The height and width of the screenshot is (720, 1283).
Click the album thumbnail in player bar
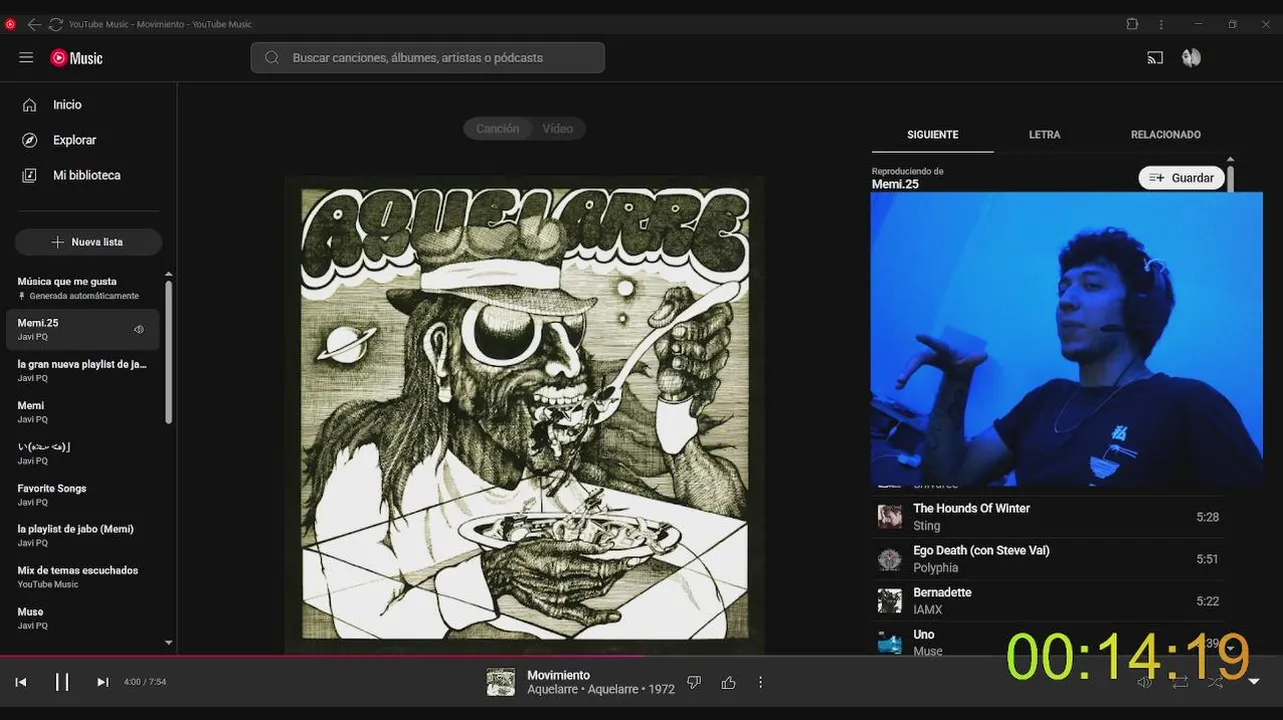[x=500, y=682]
